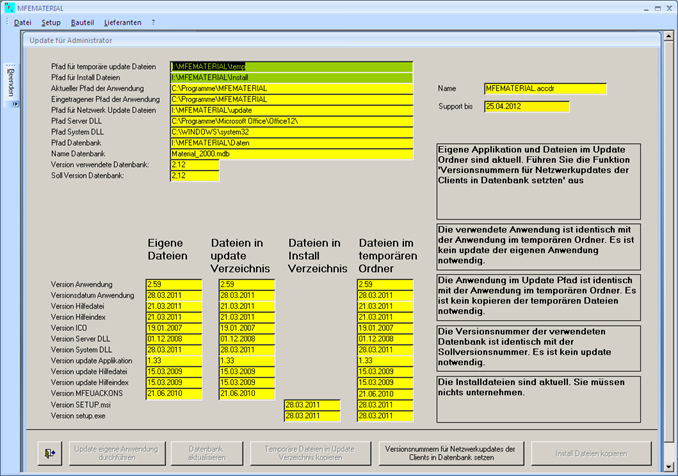Open the Lieferanten menu
This screenshot has height=476, width=678.
[x=122, y=22]
